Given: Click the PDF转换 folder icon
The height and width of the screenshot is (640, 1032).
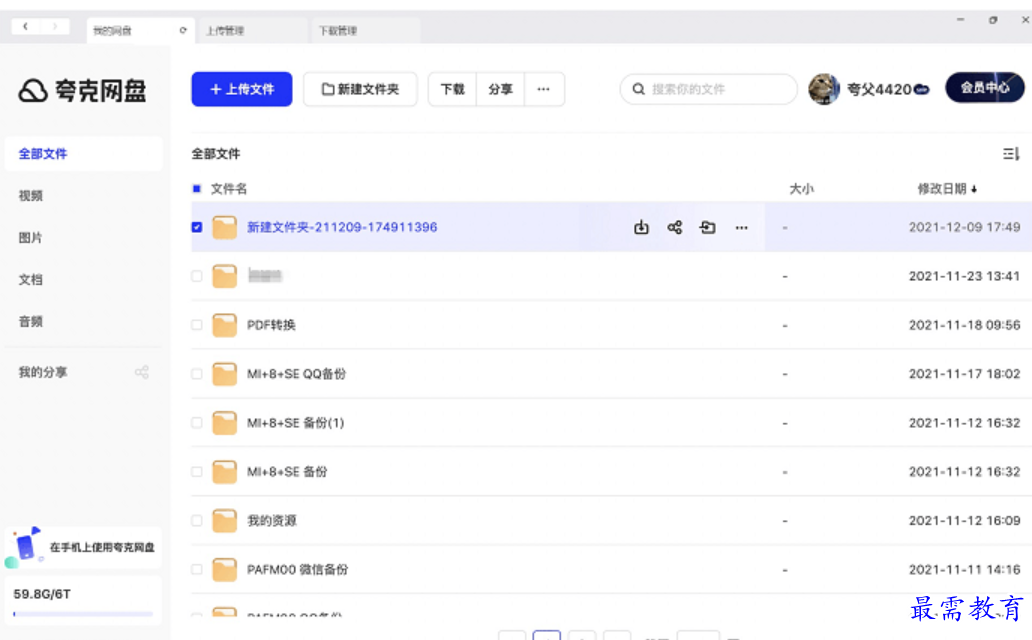Looking at the screenshot, I should (x=224, y=325).
